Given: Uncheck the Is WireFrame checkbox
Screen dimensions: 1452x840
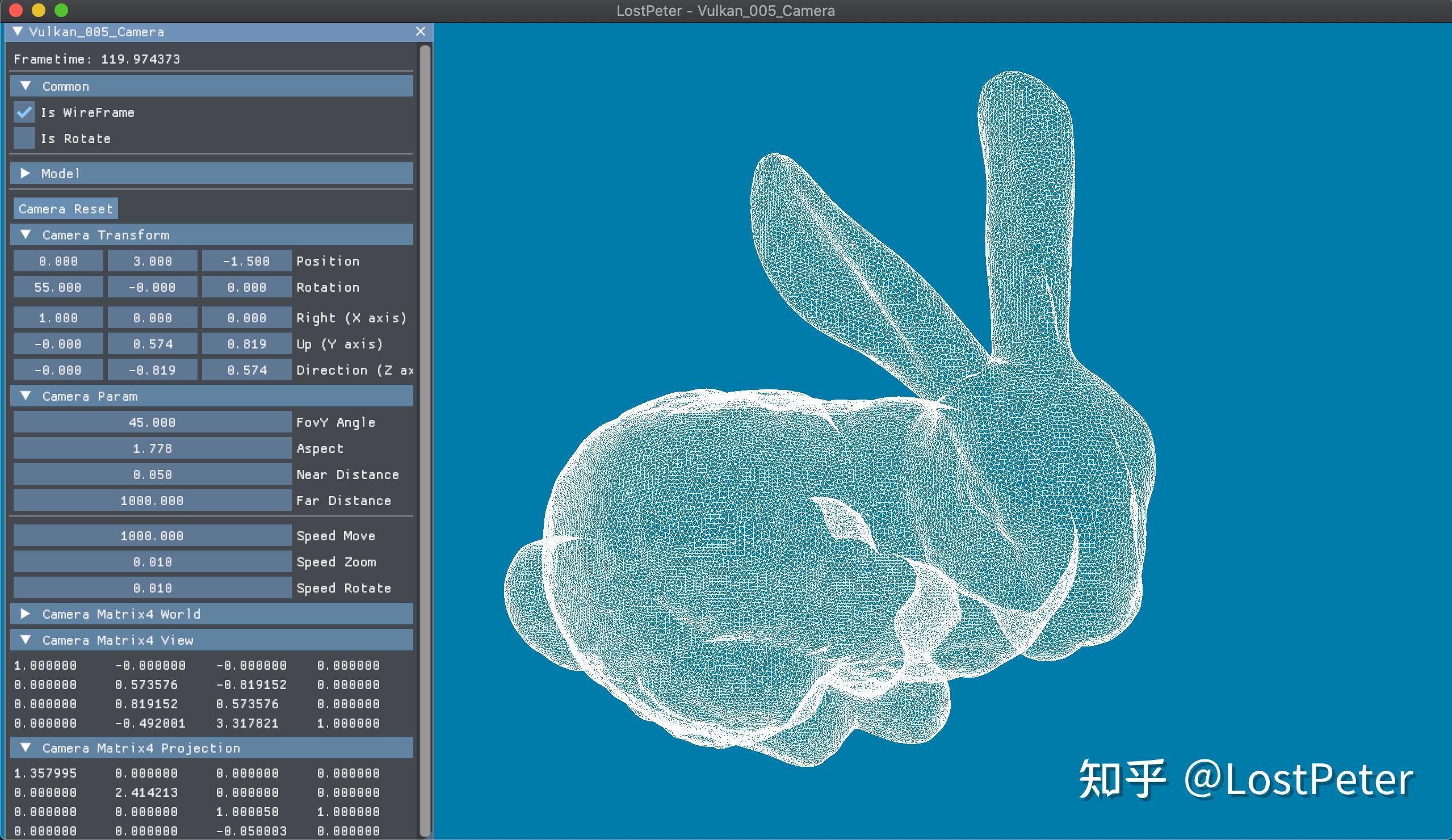Looking at the screenshot, I should [x=24, y=112].
